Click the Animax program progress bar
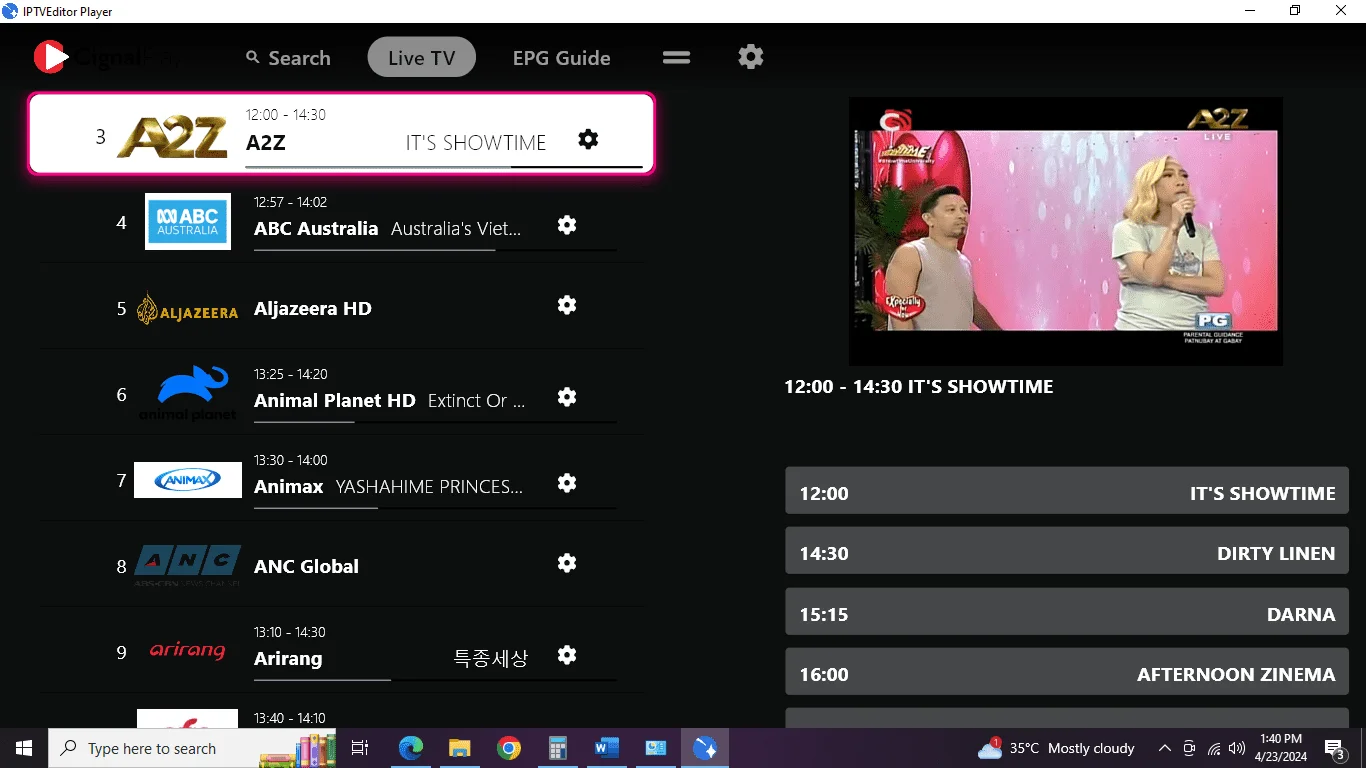Viewport: 1366px width, 768px height. coord(435,508)
